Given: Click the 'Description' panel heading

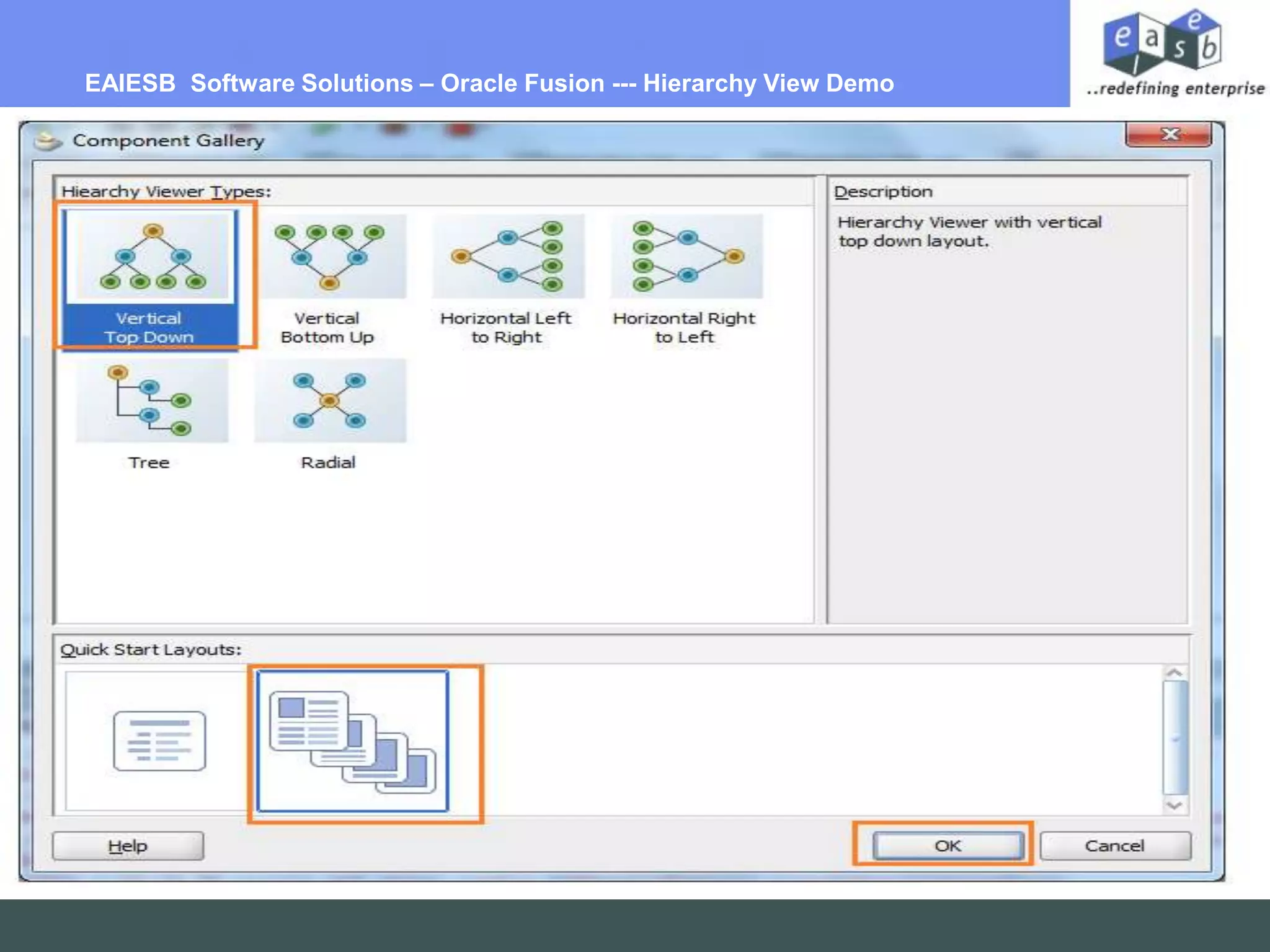Looking at the screenshot, I should (883, 192).
